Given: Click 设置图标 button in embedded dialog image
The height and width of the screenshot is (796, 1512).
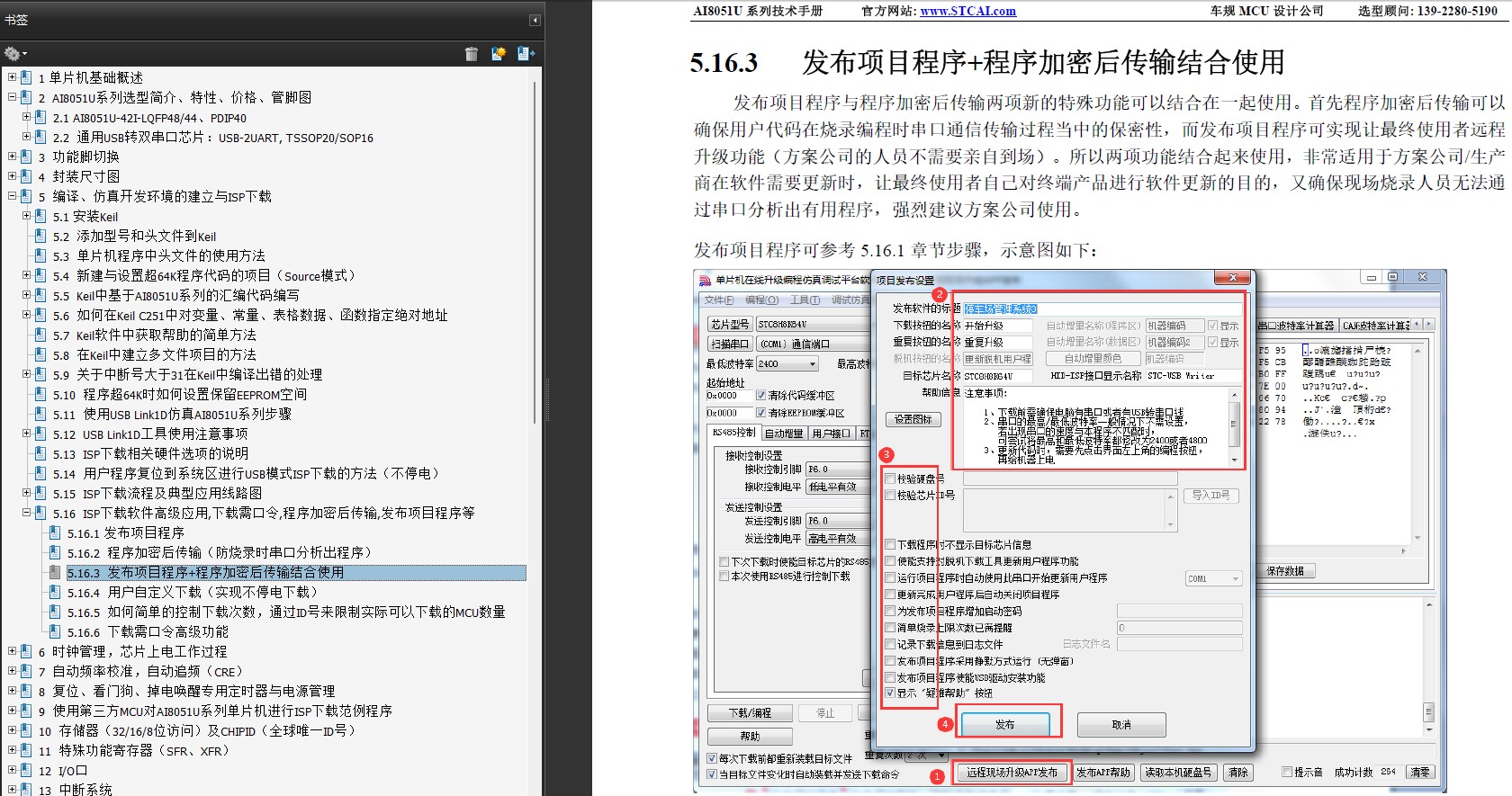Looking at the screenshot, I should (x=913, y=419).
